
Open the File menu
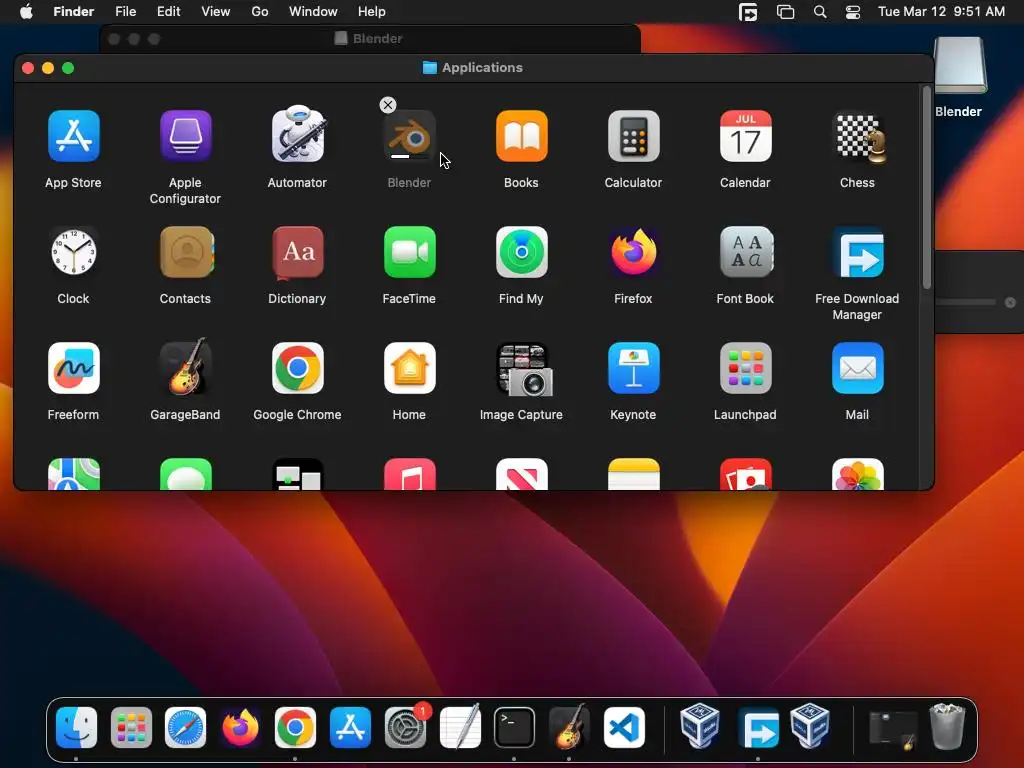tap(125, 11)
